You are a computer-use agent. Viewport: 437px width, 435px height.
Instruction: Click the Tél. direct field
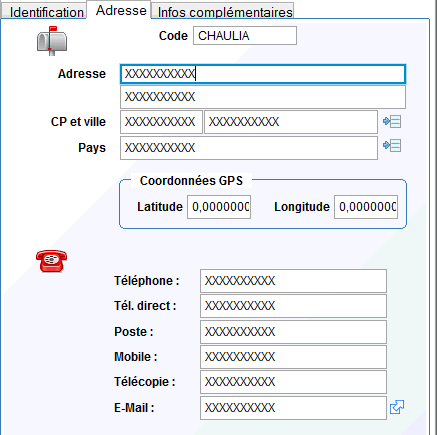293,306
